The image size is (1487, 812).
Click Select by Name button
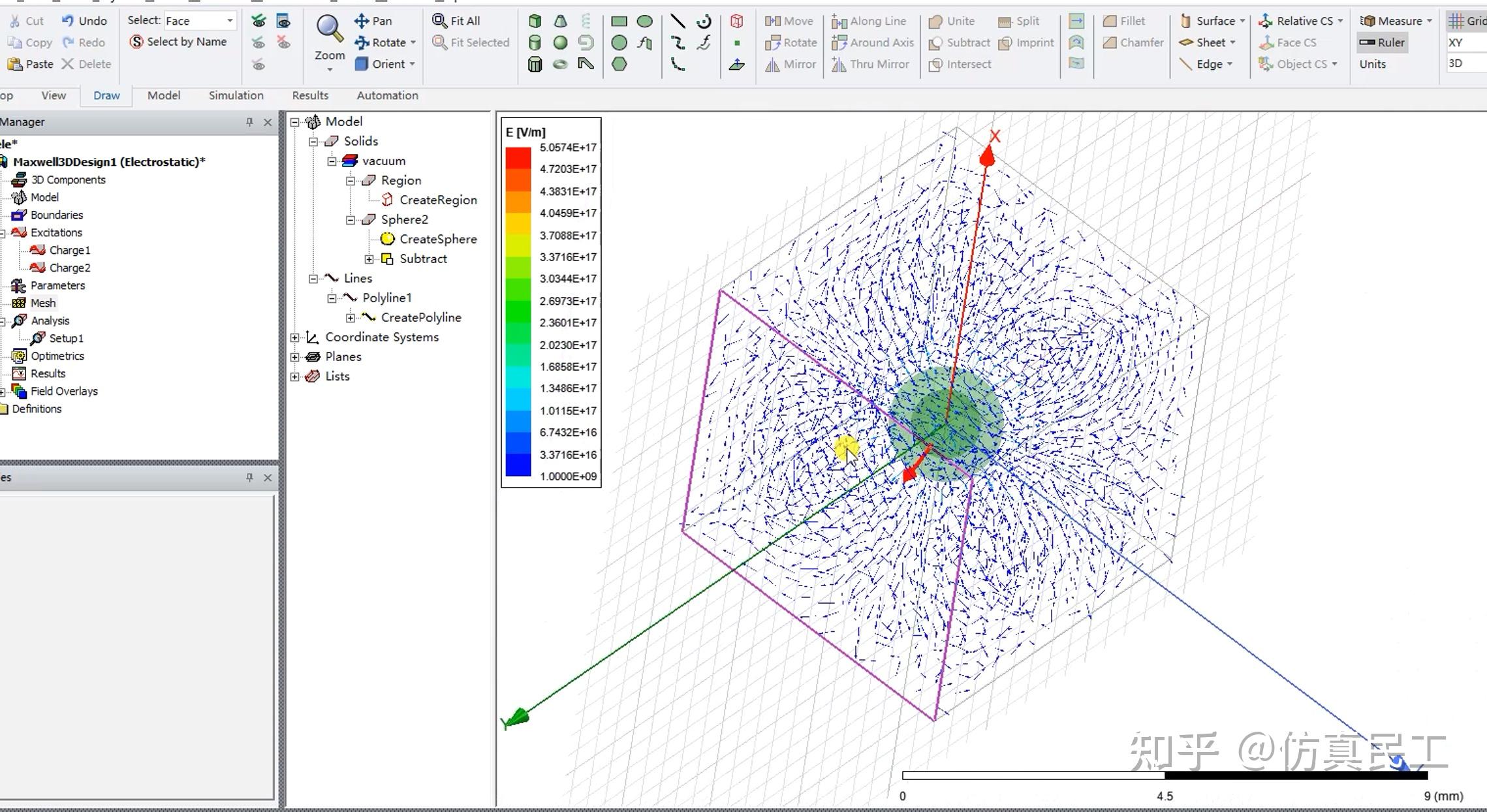[x=178, y=42]
